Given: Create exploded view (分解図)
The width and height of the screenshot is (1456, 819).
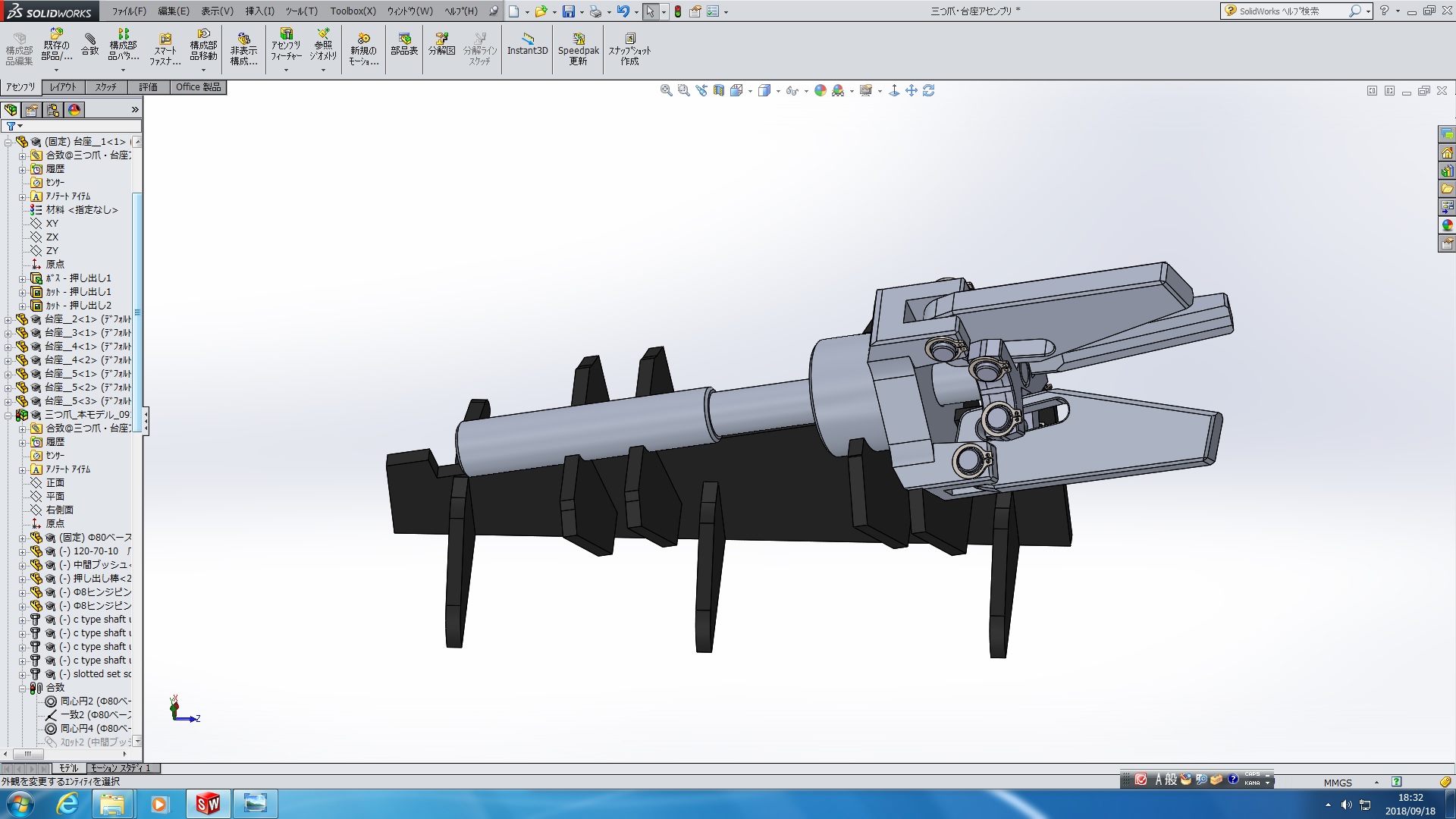Looking at the screenshot, I should point(441,45).
